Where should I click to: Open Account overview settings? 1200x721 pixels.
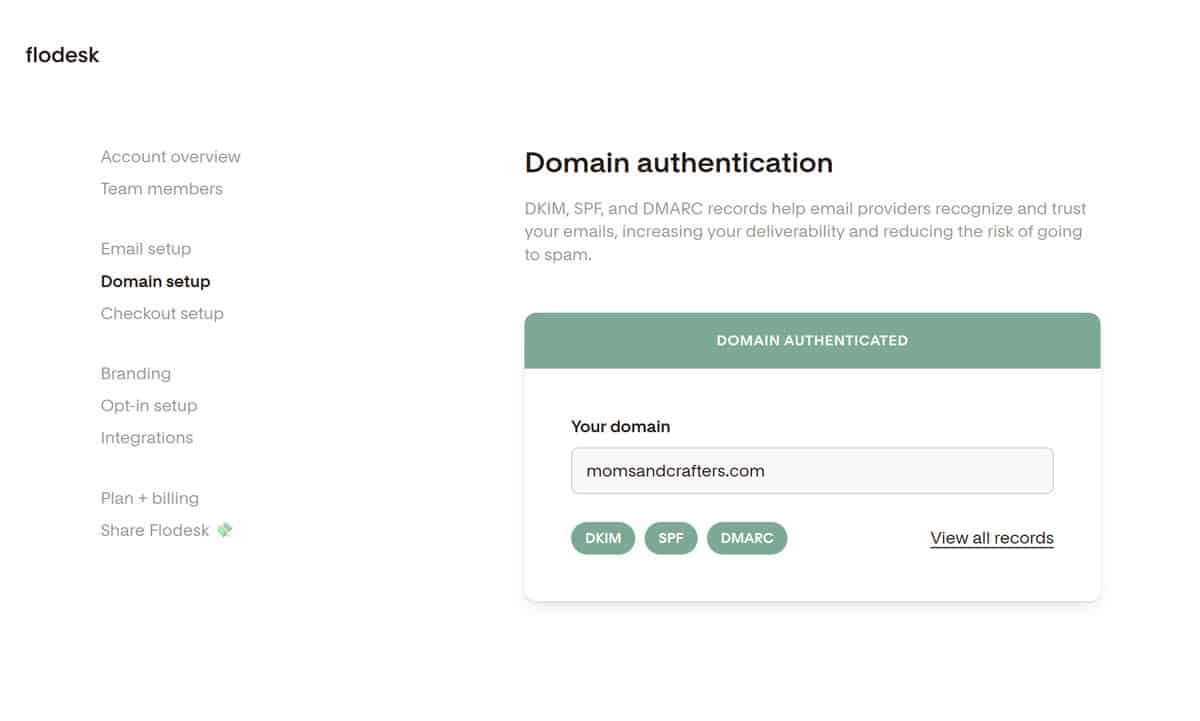point(170,157)
